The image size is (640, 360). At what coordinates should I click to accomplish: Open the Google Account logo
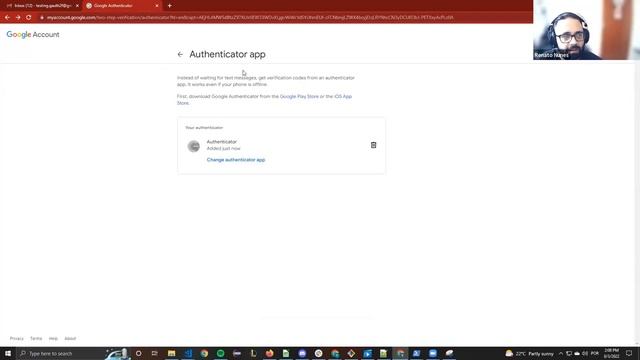(x=33, y=35)
